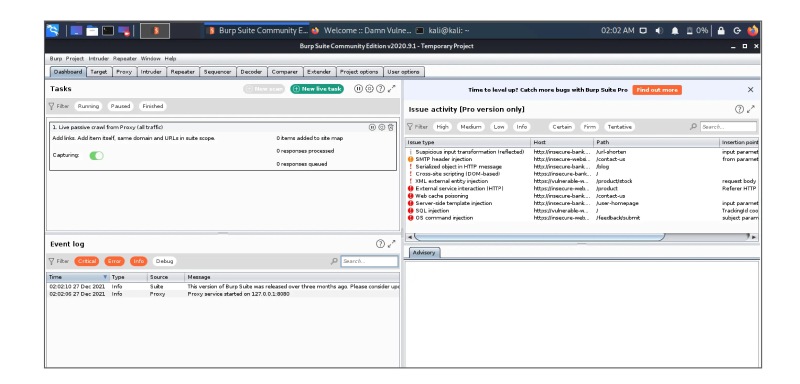The height and width of the screenshot is (384, 800).
Task: Open the Event log help icon
Action: tap(380, 244)
